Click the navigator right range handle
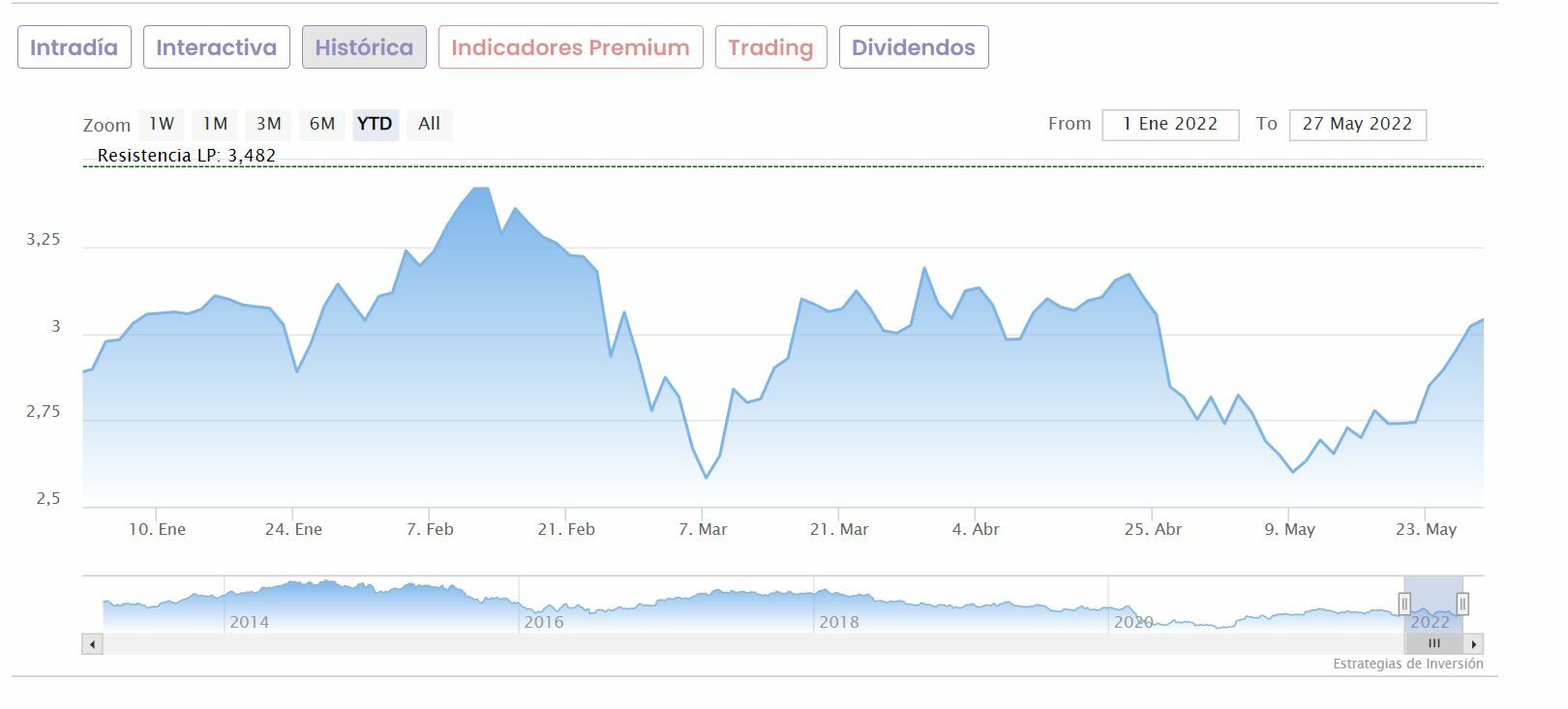Screen dimensions: 1568x709 [x=1462, y=605]
